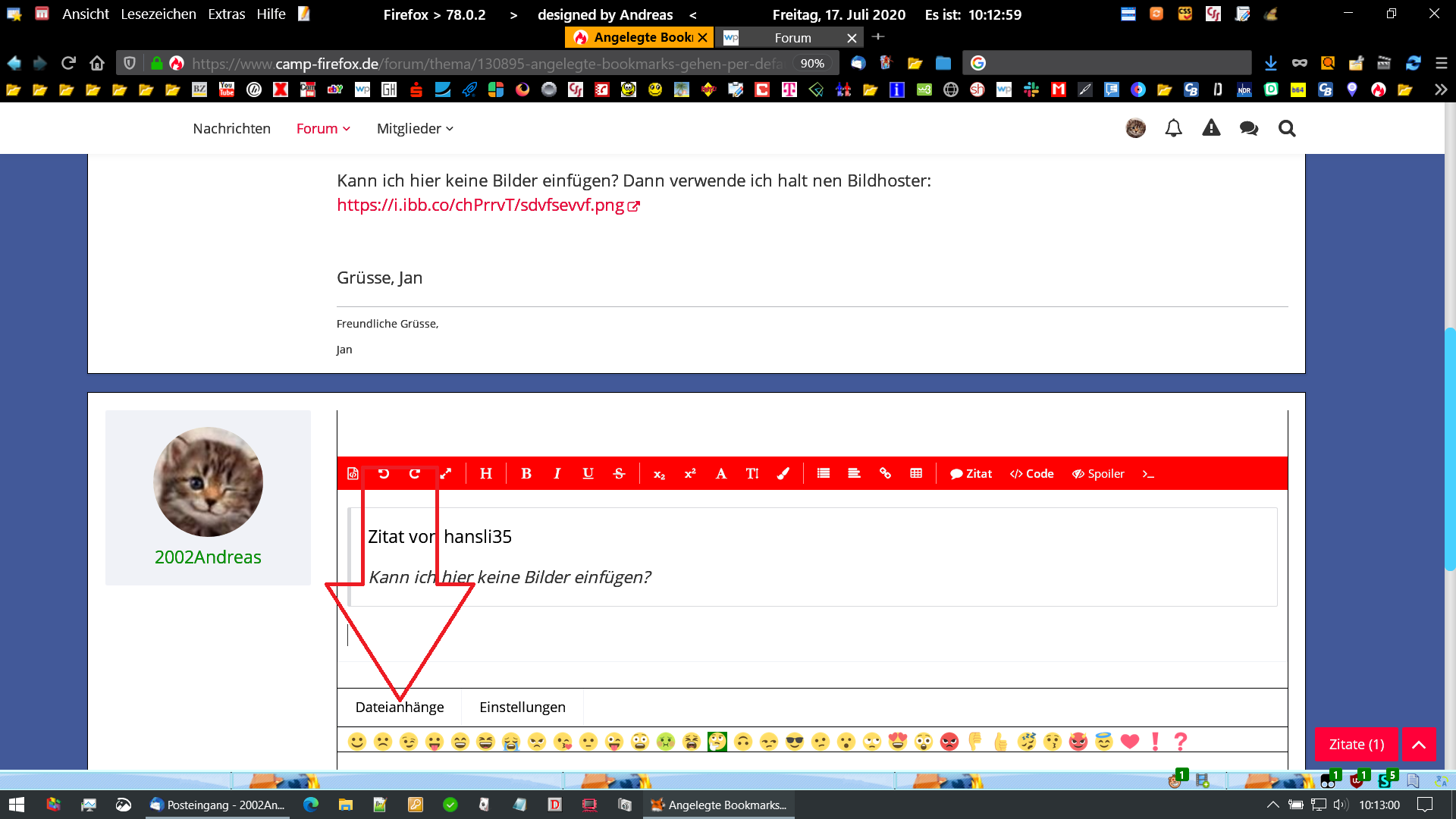The width and height of the screenshot is (1456, 819).
Task: Toggle strikethrough formatting
Action: click(x=619, y=473)
